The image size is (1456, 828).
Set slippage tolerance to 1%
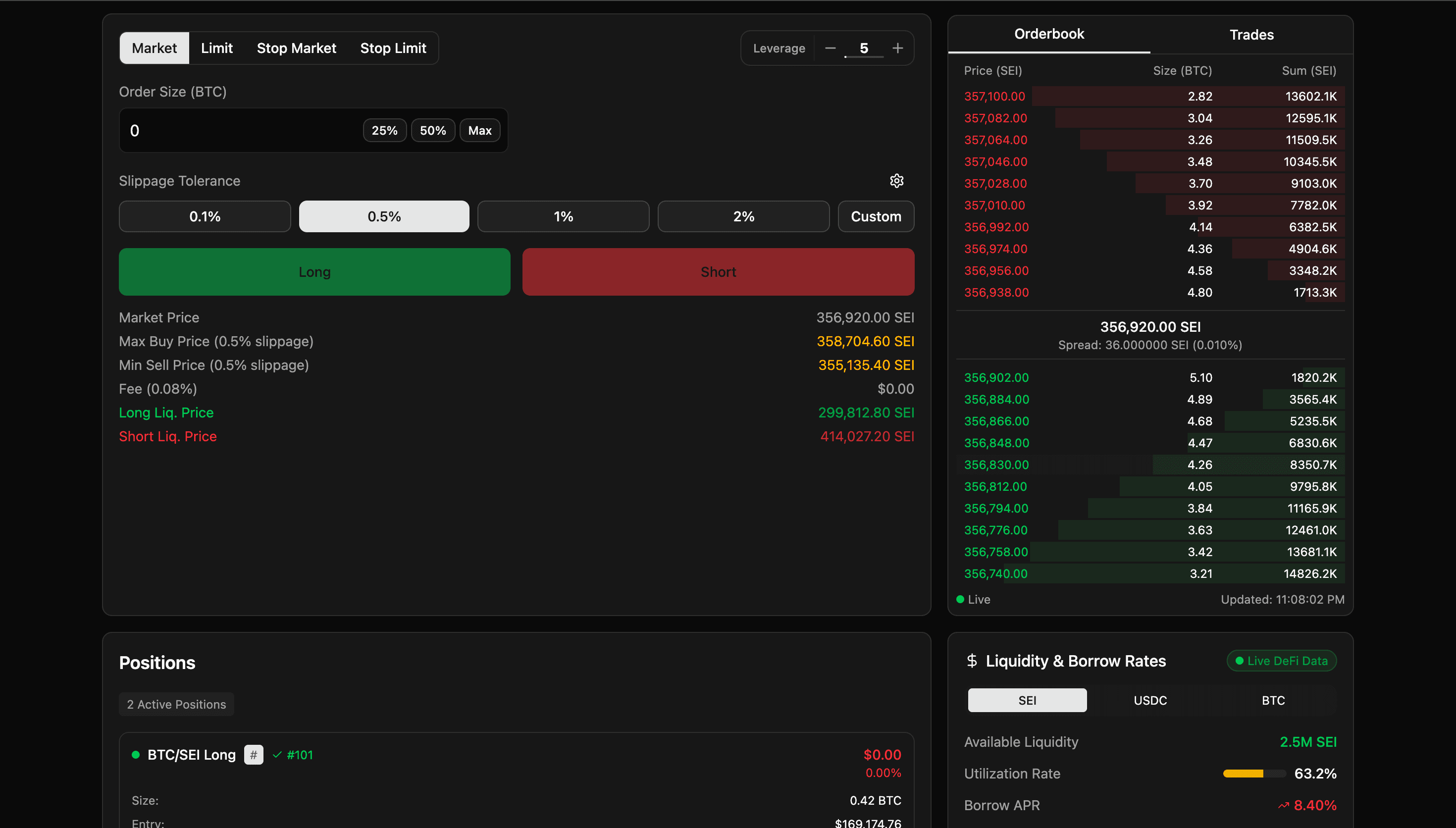564,217
